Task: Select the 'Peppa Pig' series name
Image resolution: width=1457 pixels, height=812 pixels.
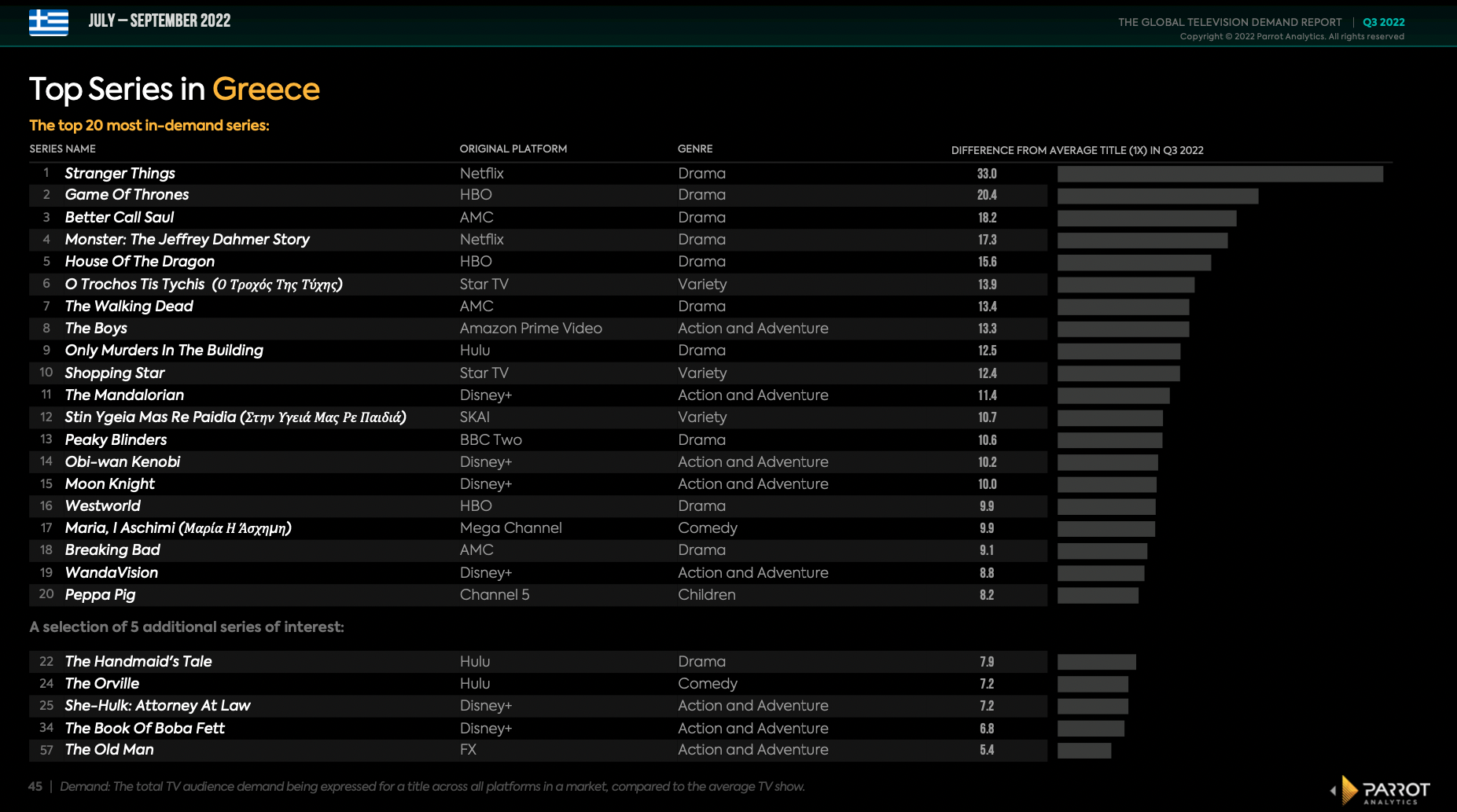Action: tap(101, 594)
